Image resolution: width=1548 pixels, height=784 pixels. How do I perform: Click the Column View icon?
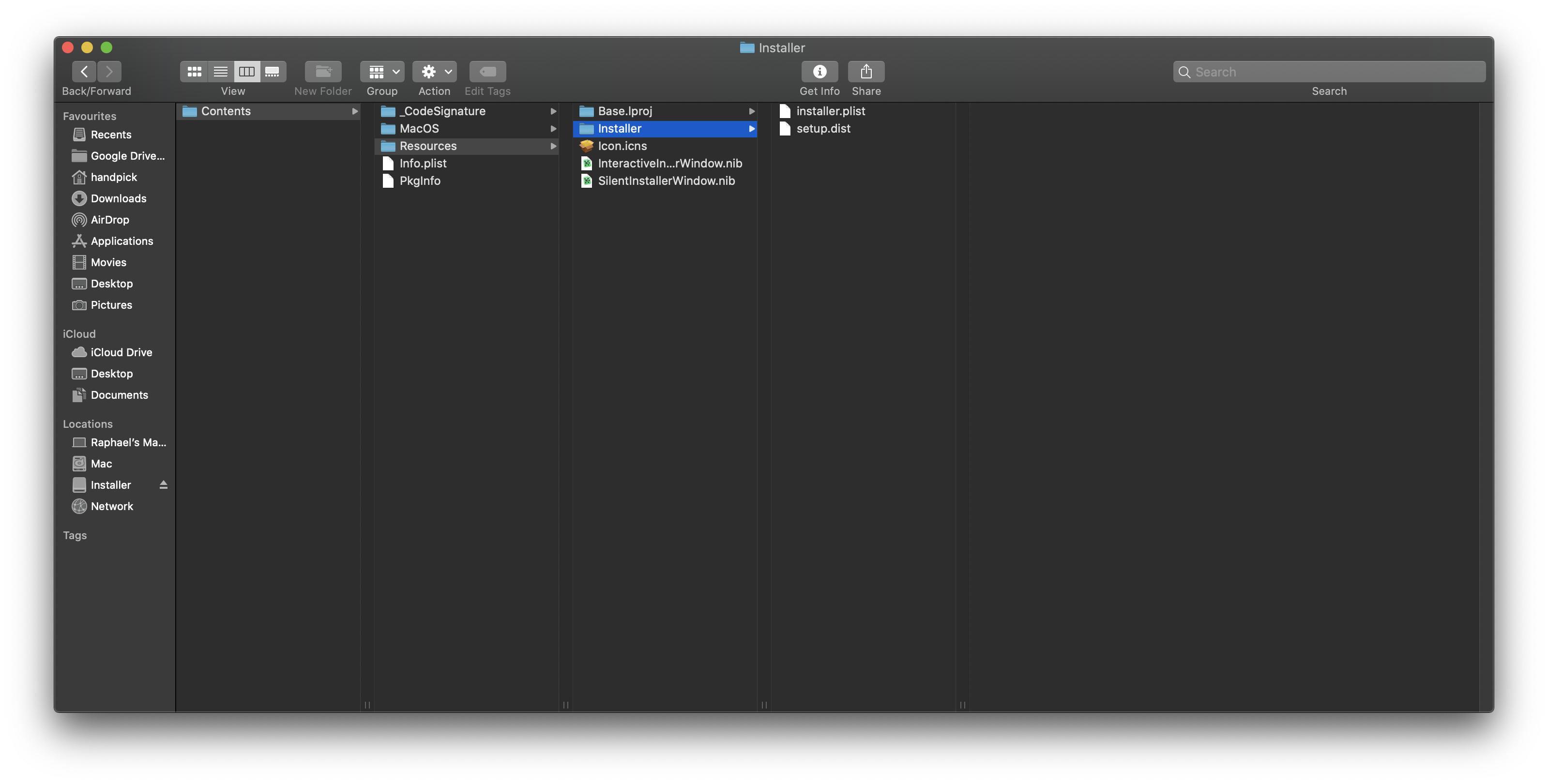tap(246, 71)
